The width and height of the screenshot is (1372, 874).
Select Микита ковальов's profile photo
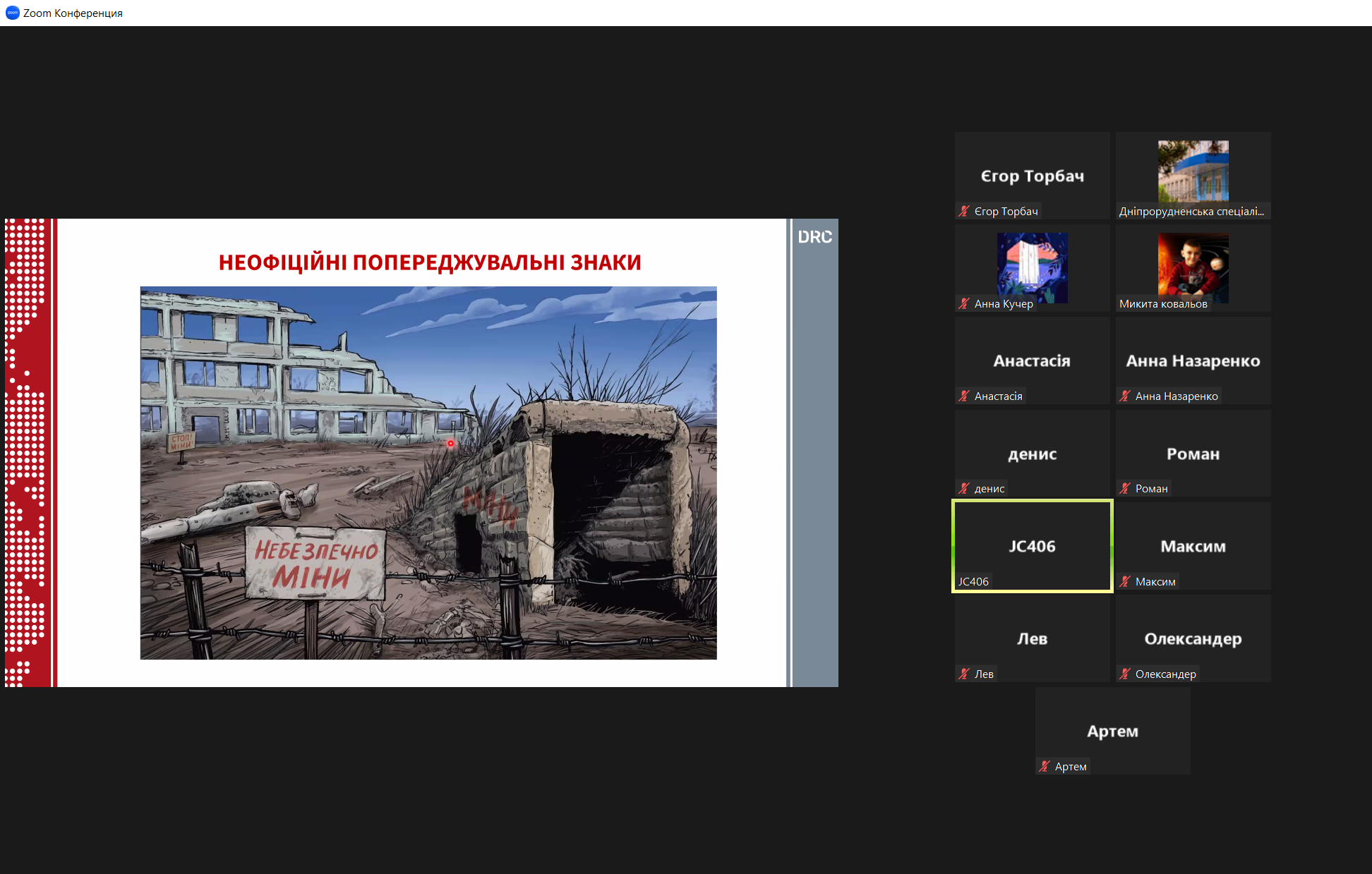click(1193, 267)
